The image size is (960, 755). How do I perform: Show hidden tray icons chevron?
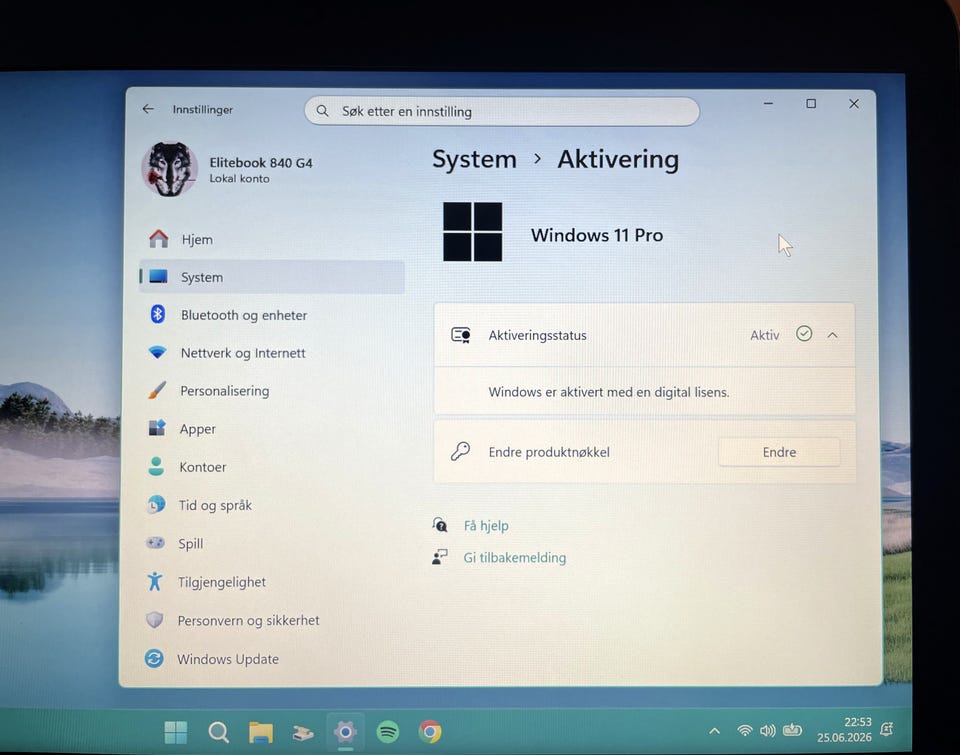(x=714, y=731)
